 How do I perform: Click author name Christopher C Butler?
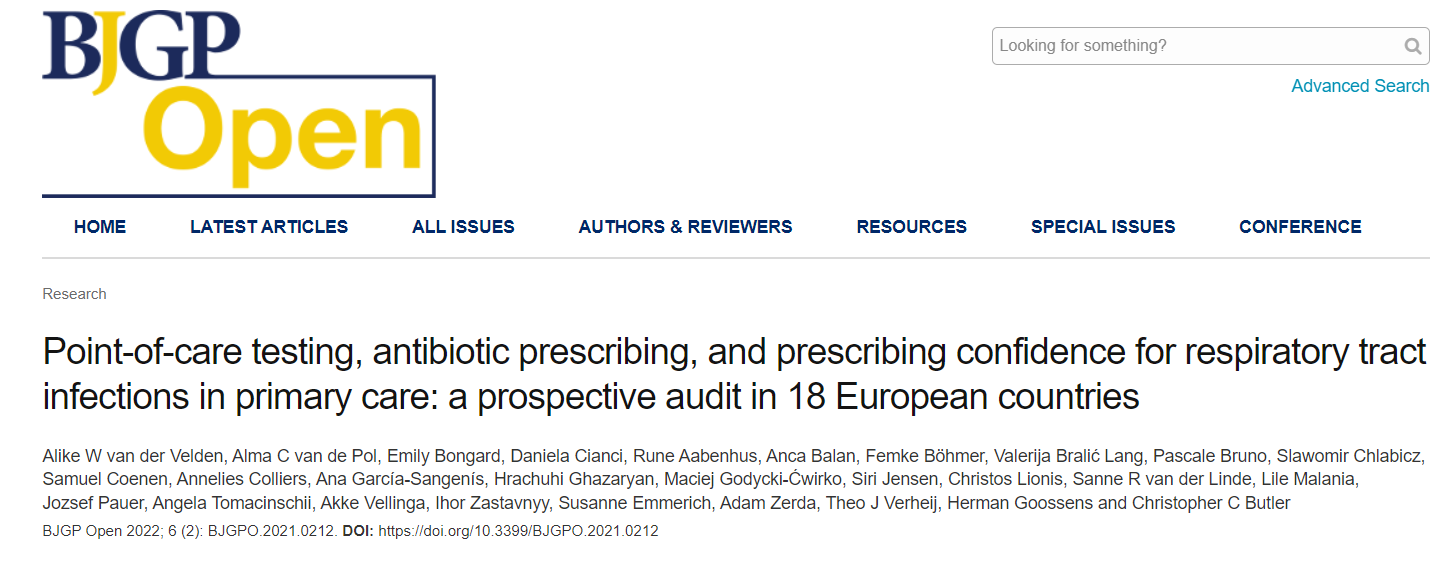(1211, 503)
